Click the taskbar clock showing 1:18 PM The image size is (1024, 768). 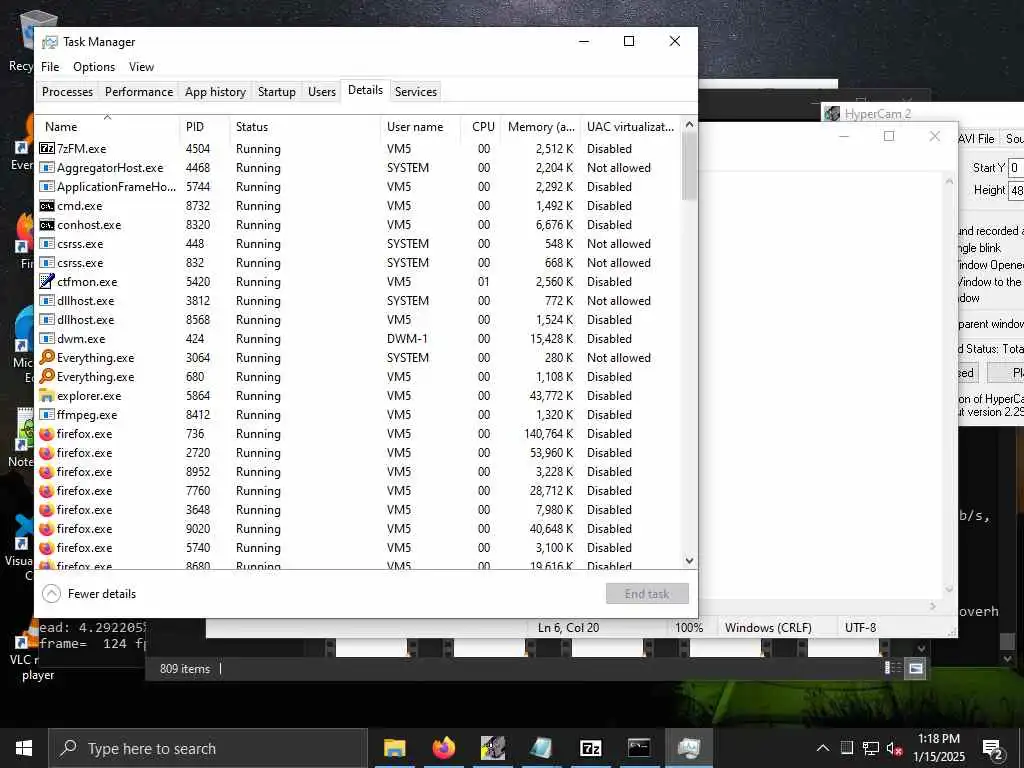(x=939, y=748)
